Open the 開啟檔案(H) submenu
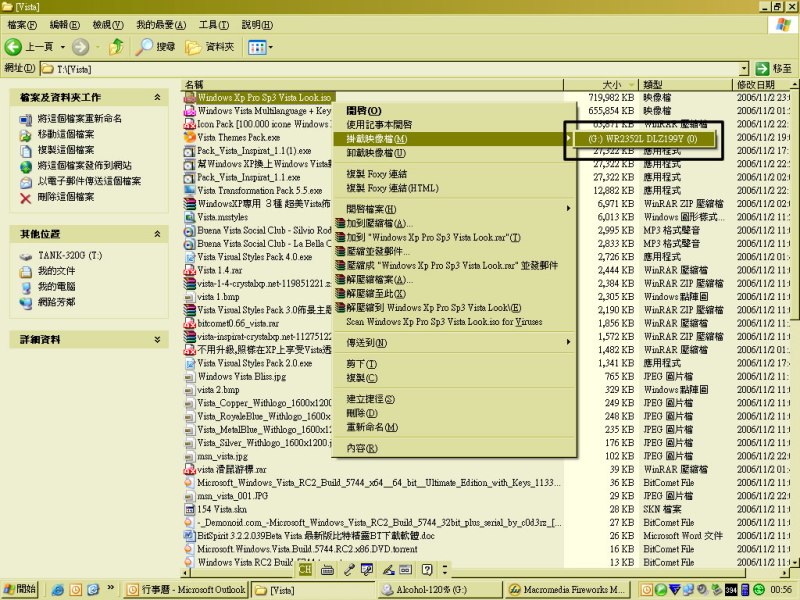 click(455, 209)
